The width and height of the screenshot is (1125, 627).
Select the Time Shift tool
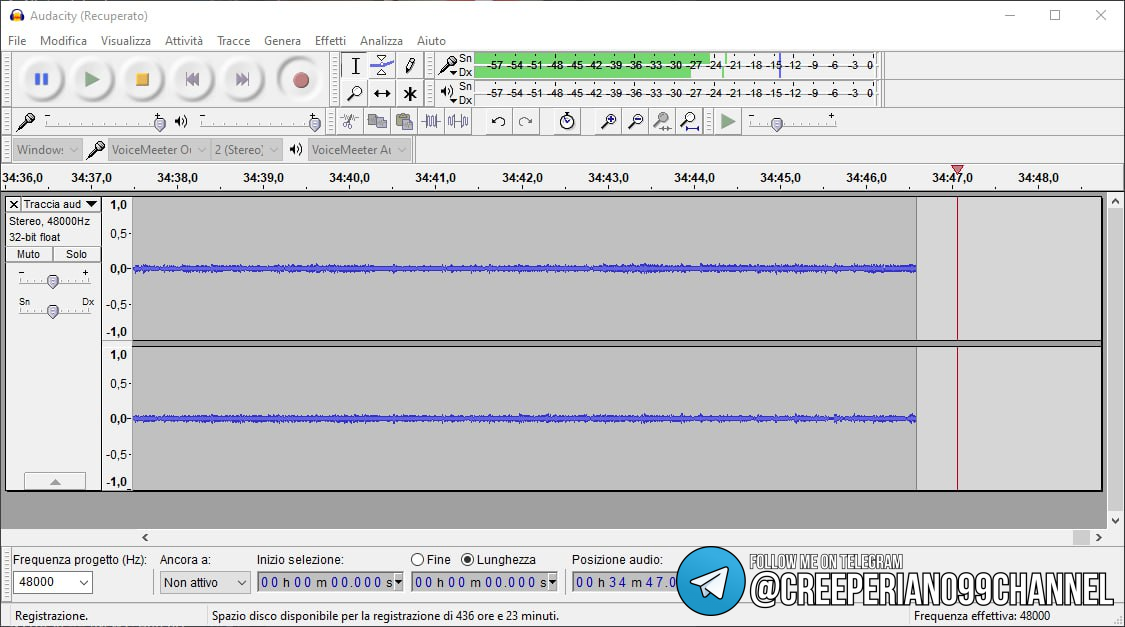coord(382,93)
